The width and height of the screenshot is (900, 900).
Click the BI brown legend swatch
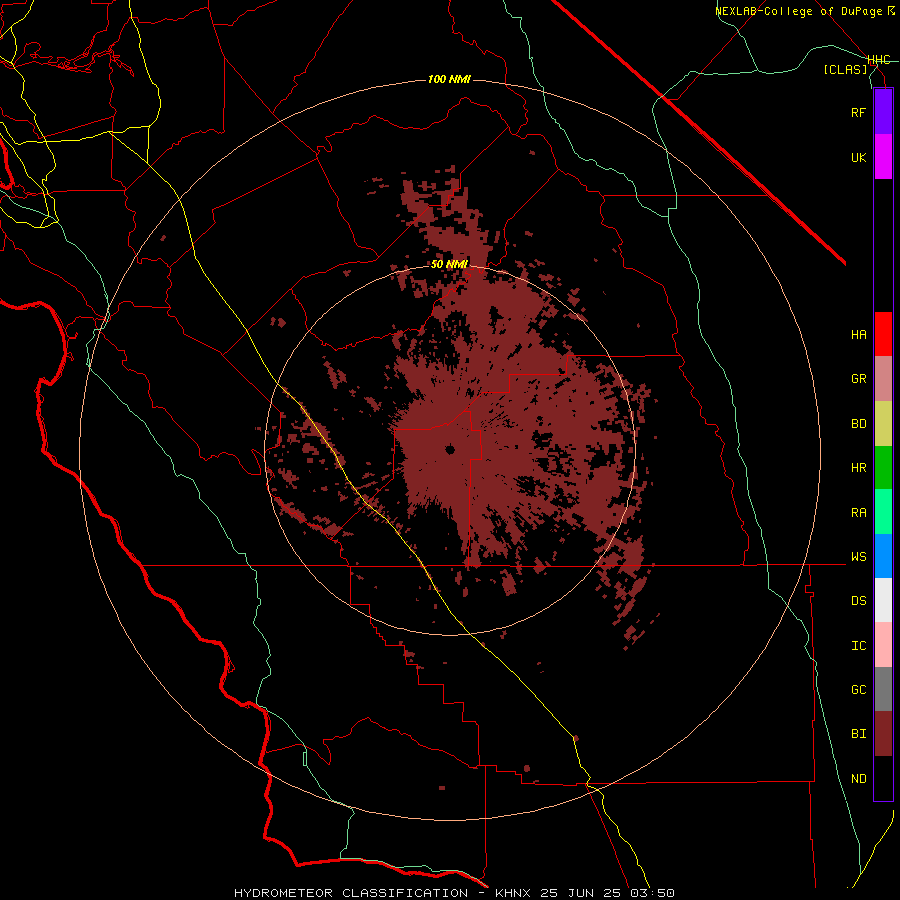pyautogui.click(x=883, y=734)
